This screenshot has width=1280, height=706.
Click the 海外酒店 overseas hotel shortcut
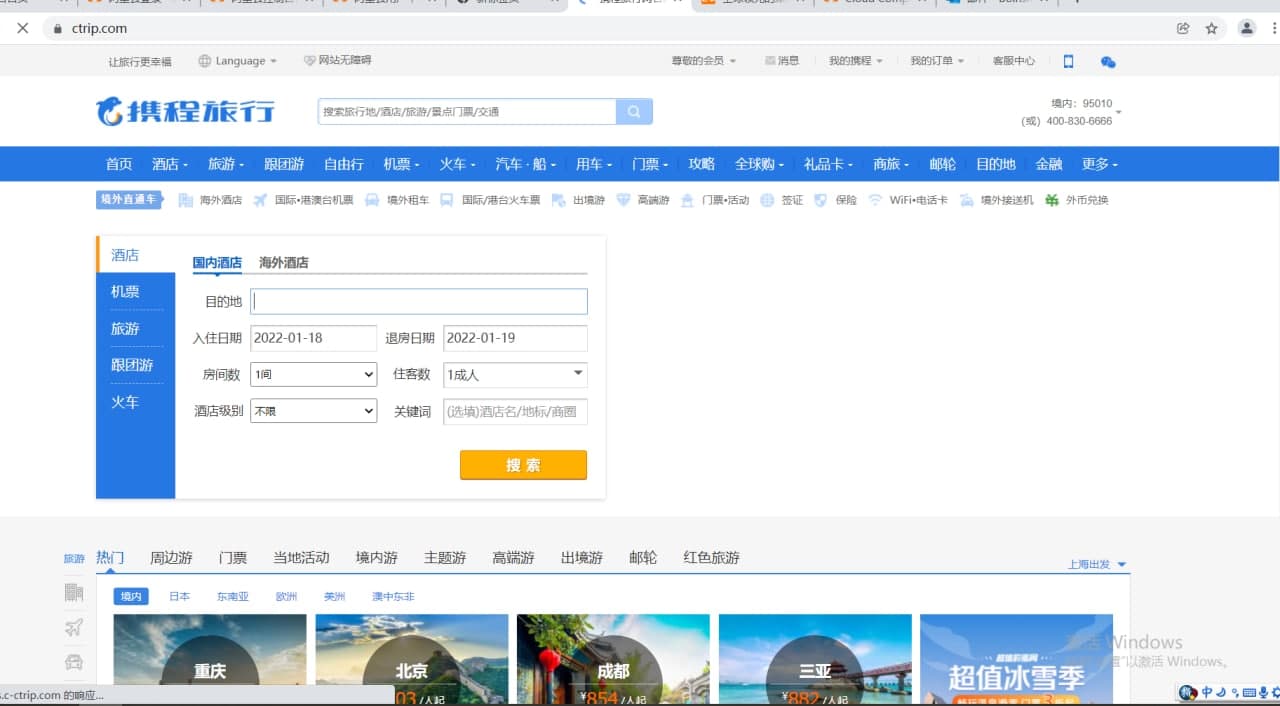pos(211,200)
